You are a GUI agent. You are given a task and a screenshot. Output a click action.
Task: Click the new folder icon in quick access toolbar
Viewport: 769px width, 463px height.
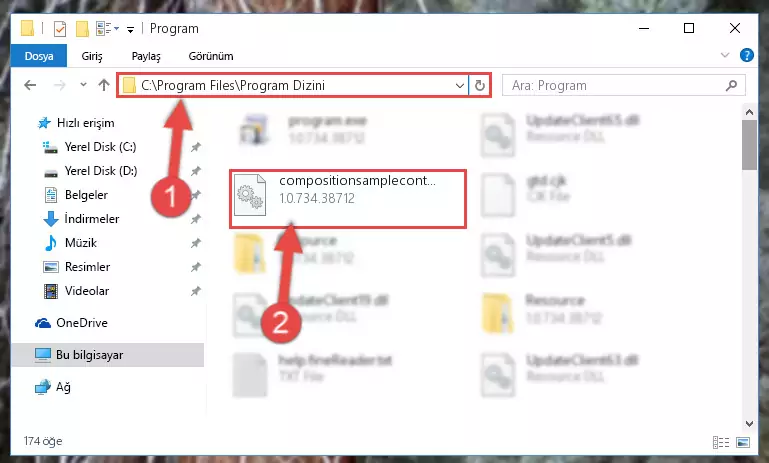click(82, 29)
